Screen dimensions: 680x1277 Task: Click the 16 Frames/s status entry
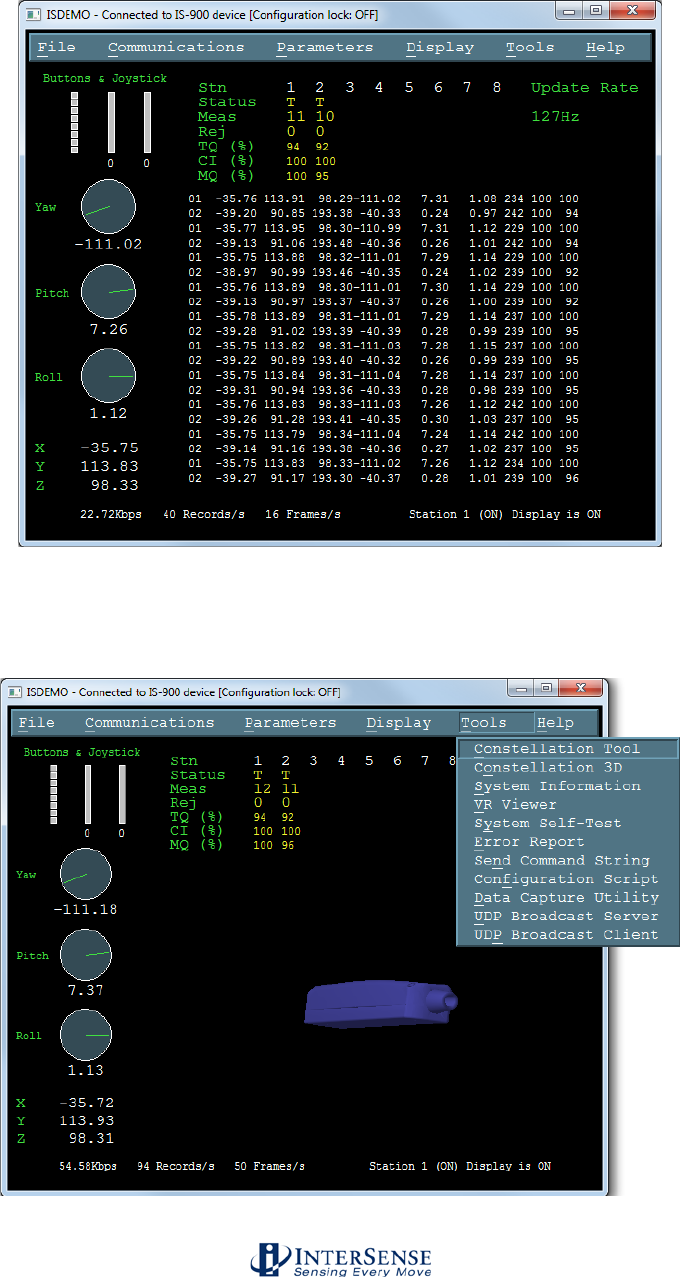305,514
